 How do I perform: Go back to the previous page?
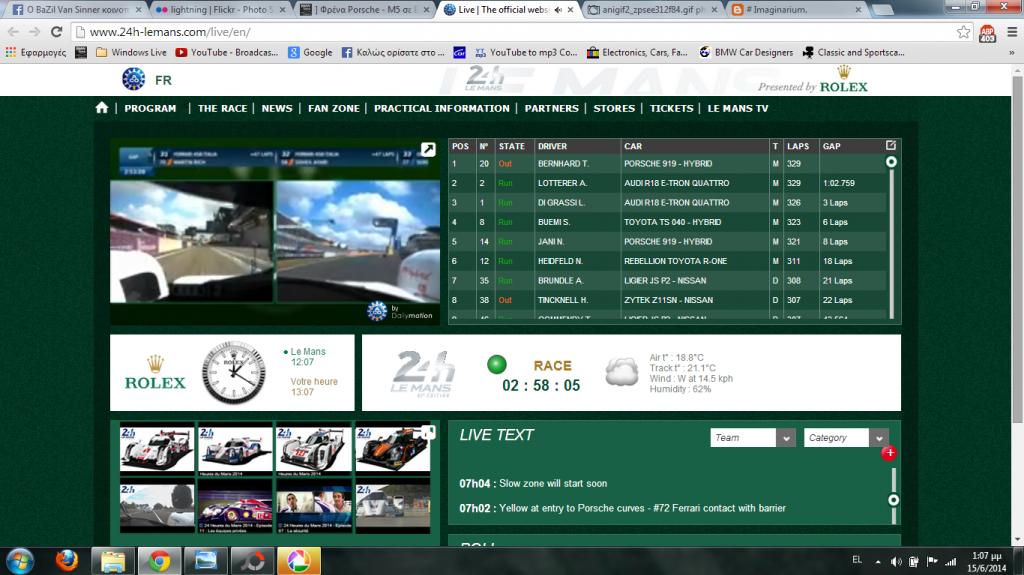pos(14,31)
